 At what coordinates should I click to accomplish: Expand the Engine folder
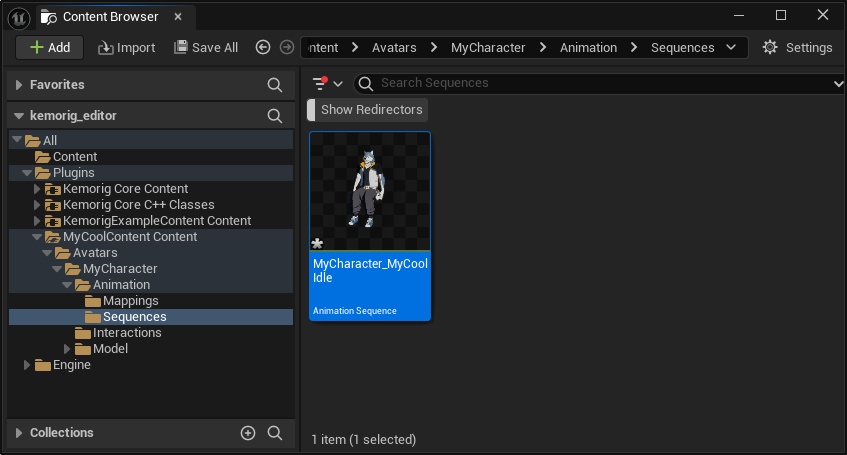click(x=28, y=365)
